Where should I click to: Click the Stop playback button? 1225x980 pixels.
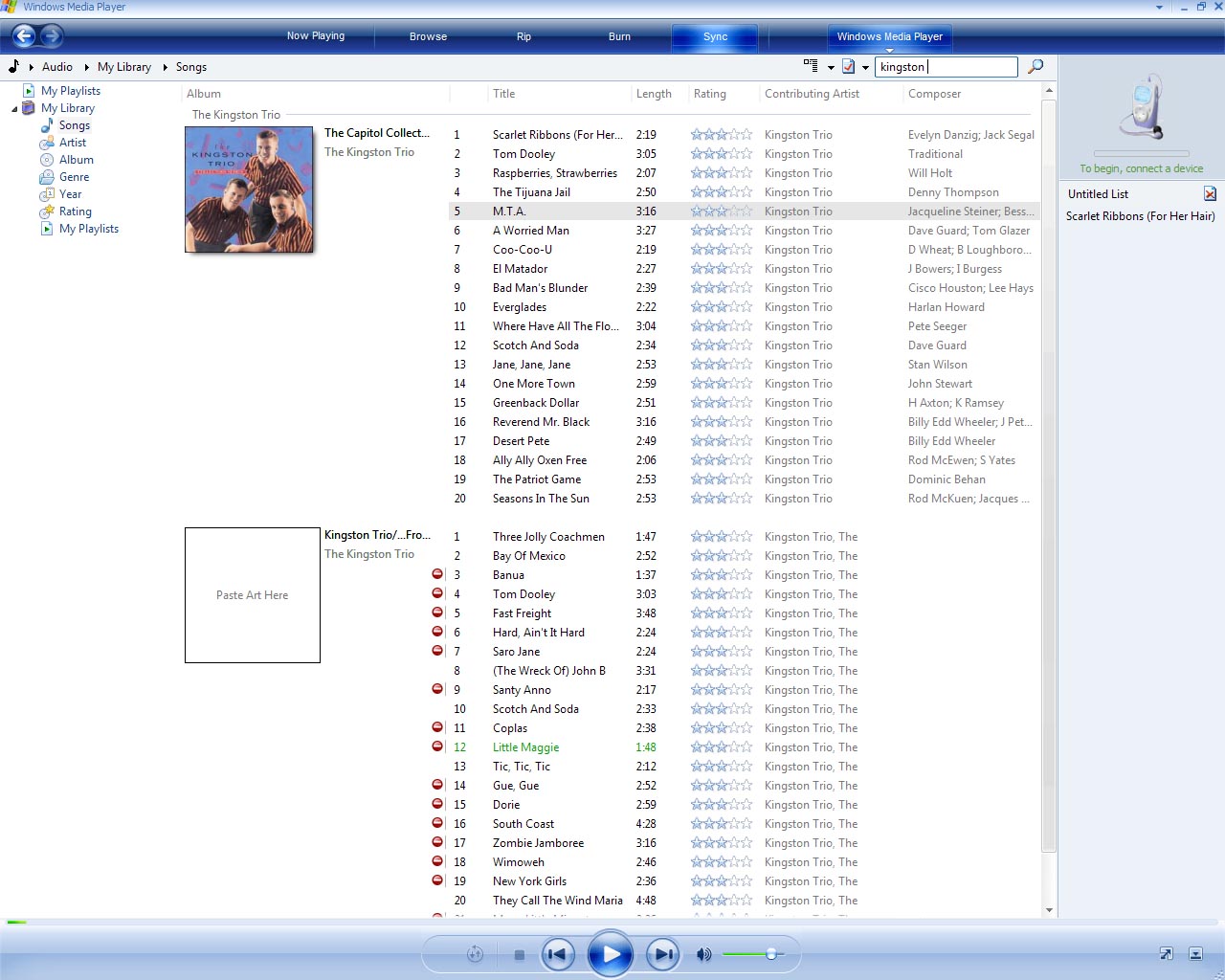(519, 954)
